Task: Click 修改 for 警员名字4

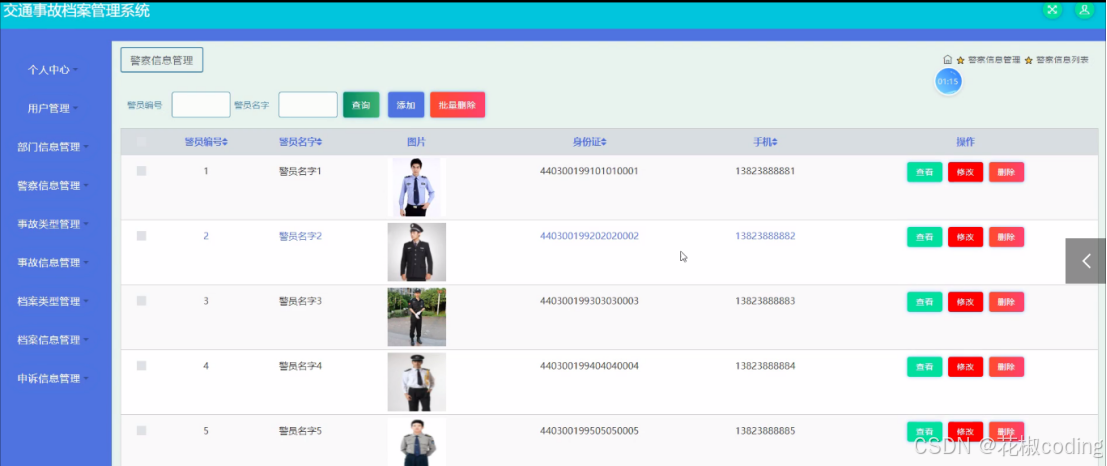Action: 965,366
